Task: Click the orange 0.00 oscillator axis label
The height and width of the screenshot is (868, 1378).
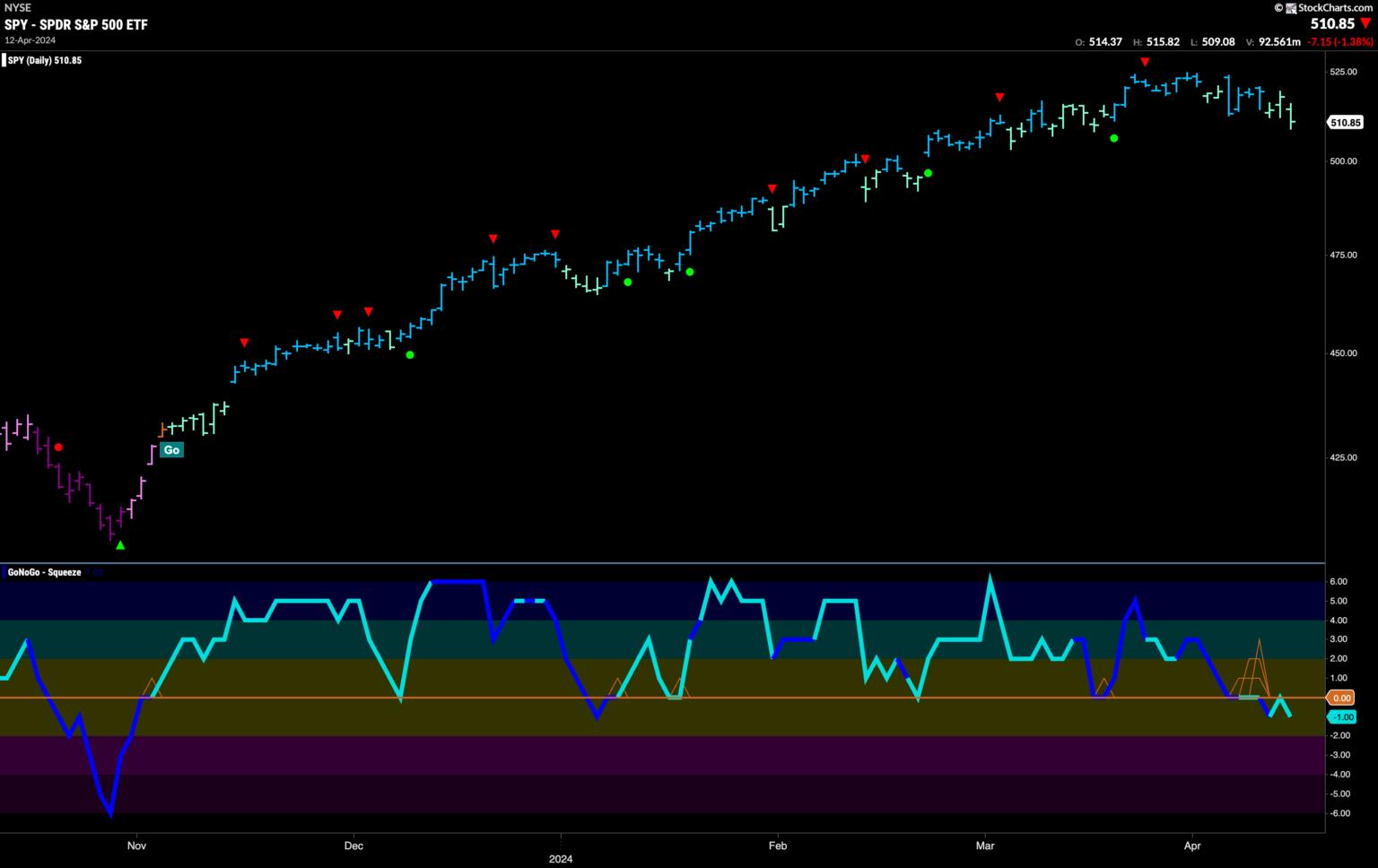Action: click(x=1341, y=698)
